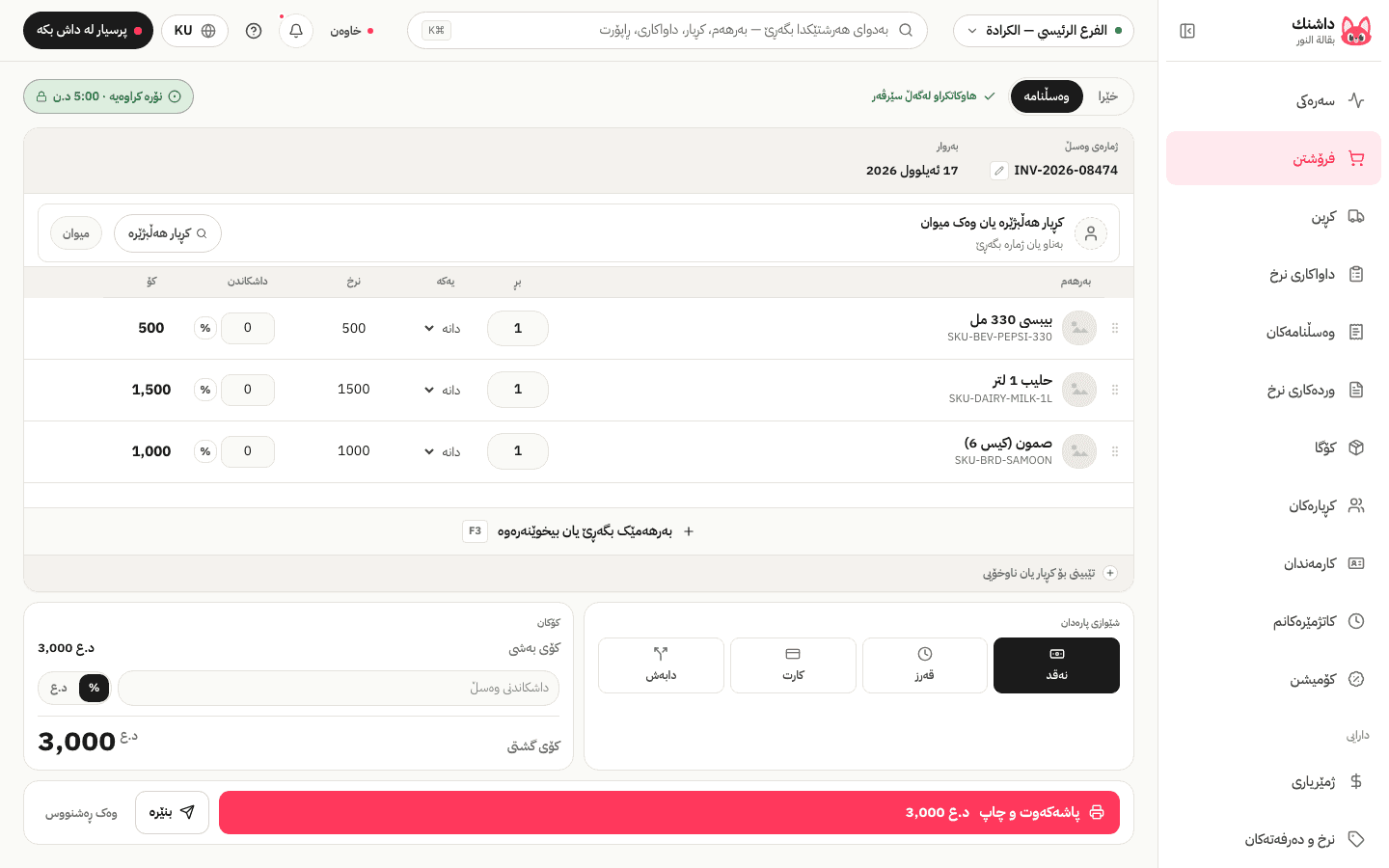Viewport: 1389px width, 868px height.
Task: Open the unit dropdown دانە for حليب row
Action: click(443, 391)
